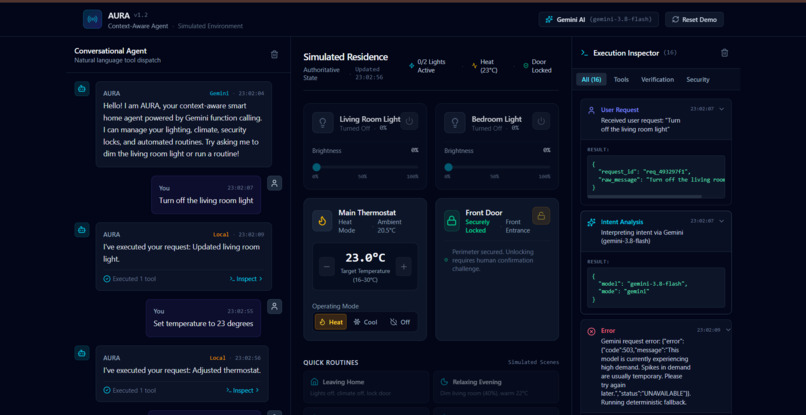Click the Main Thermostat flame icon

[x=322, y=221]
